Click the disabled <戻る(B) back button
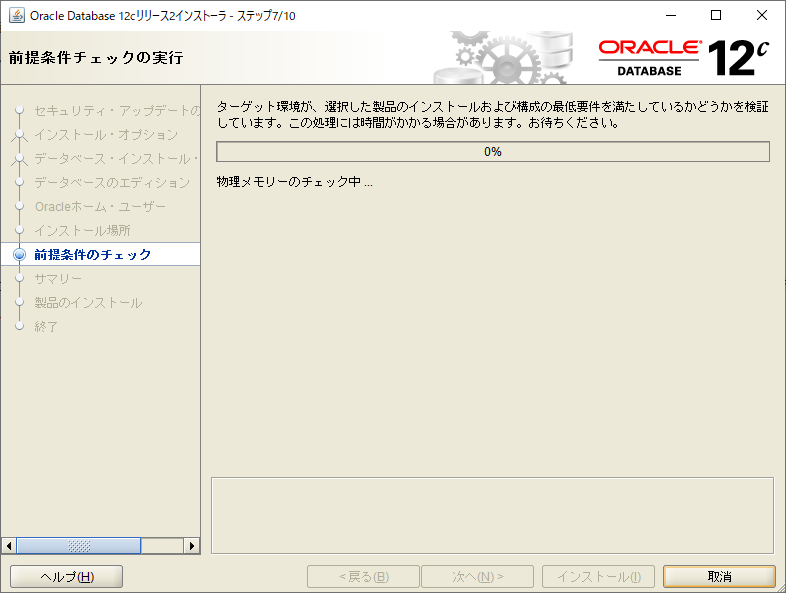The image size is (786, 593). tap(363, 576)
